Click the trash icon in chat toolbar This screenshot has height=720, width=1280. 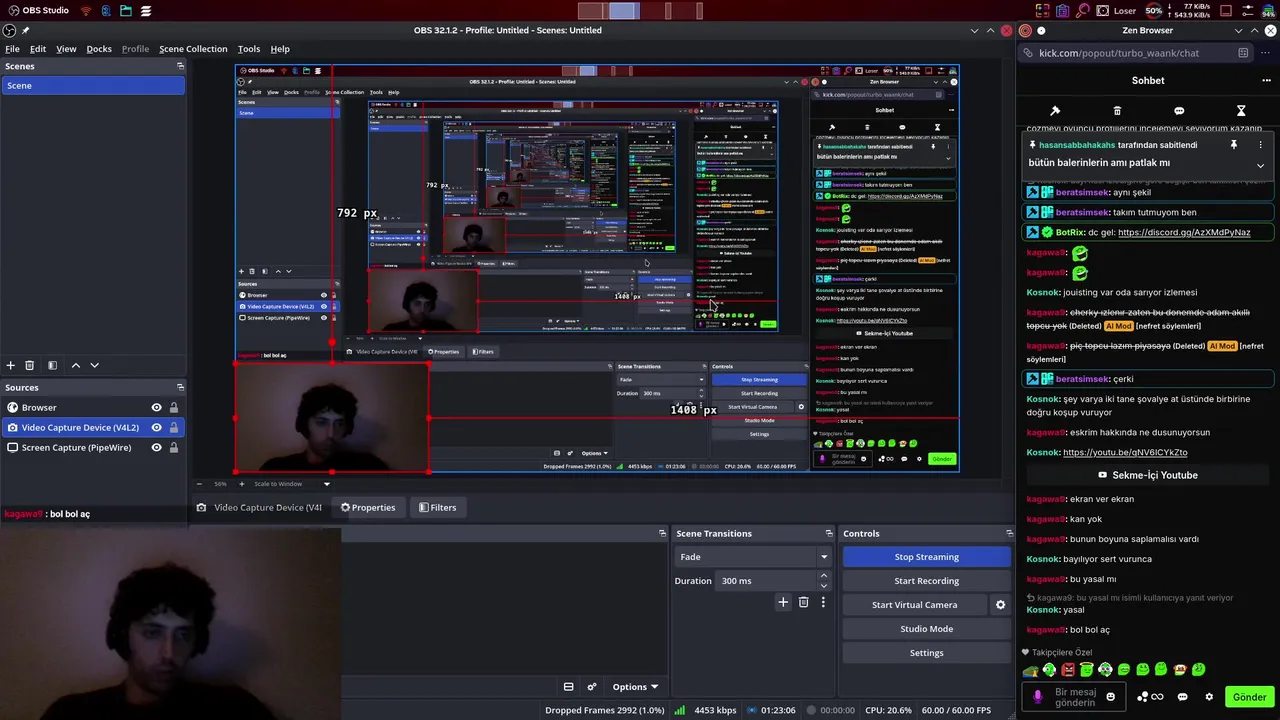tap(1117, 110)
